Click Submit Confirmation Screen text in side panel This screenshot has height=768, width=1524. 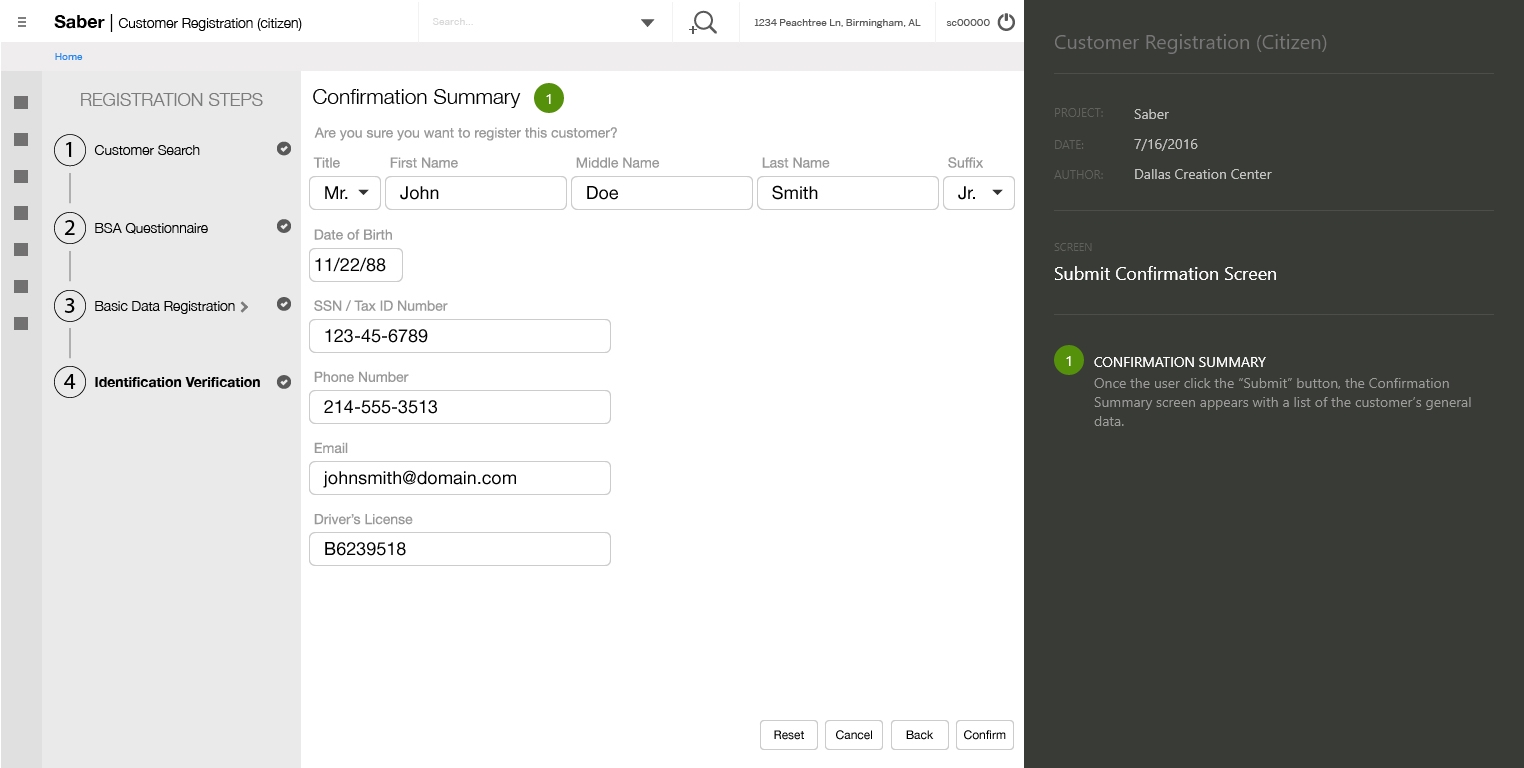click(x=1165, y=274)
